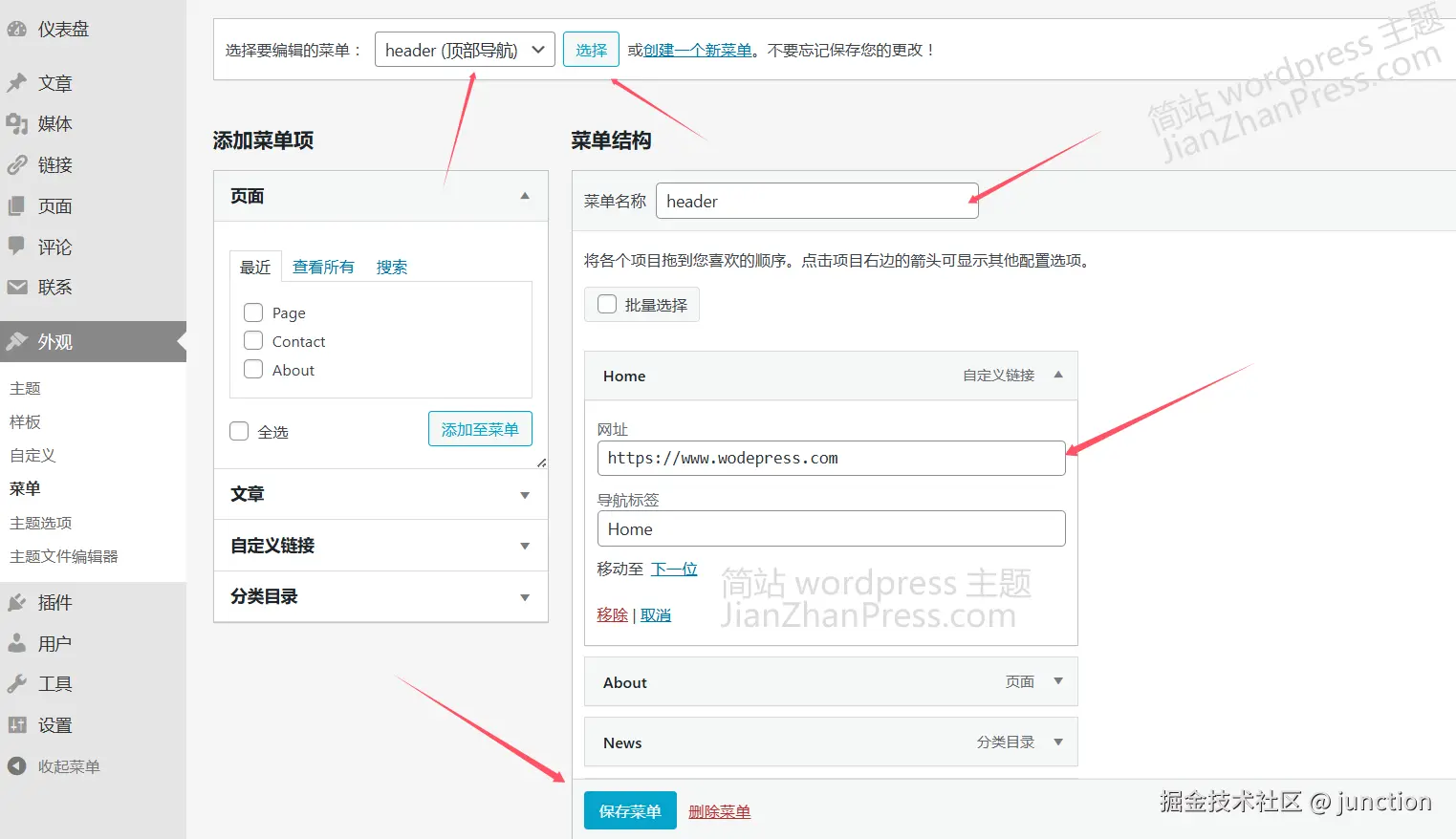Focus the 菜单名称 header input field
Image resolution: width=1456 pixels, height=839 pixels.
point(817,201)
